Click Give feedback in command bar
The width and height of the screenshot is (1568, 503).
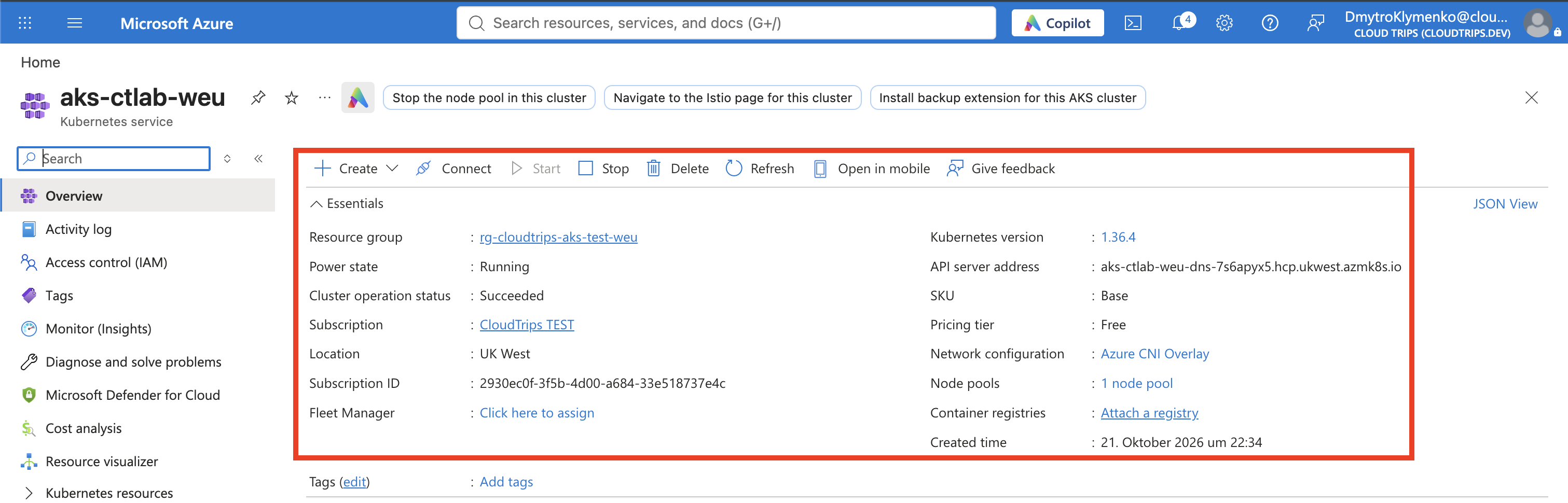1001,169
